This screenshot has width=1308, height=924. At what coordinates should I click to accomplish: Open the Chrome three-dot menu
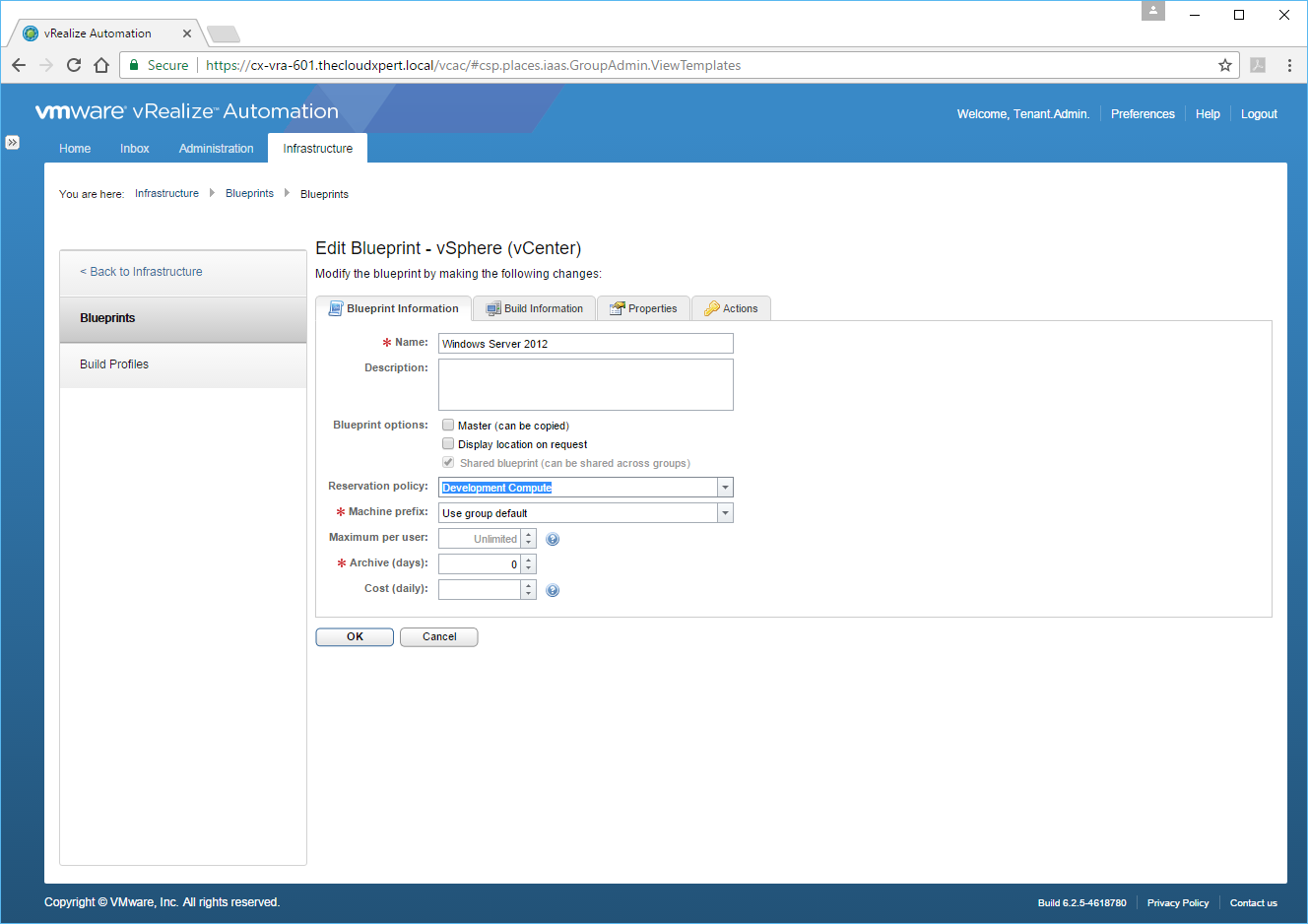[1289, 65]
